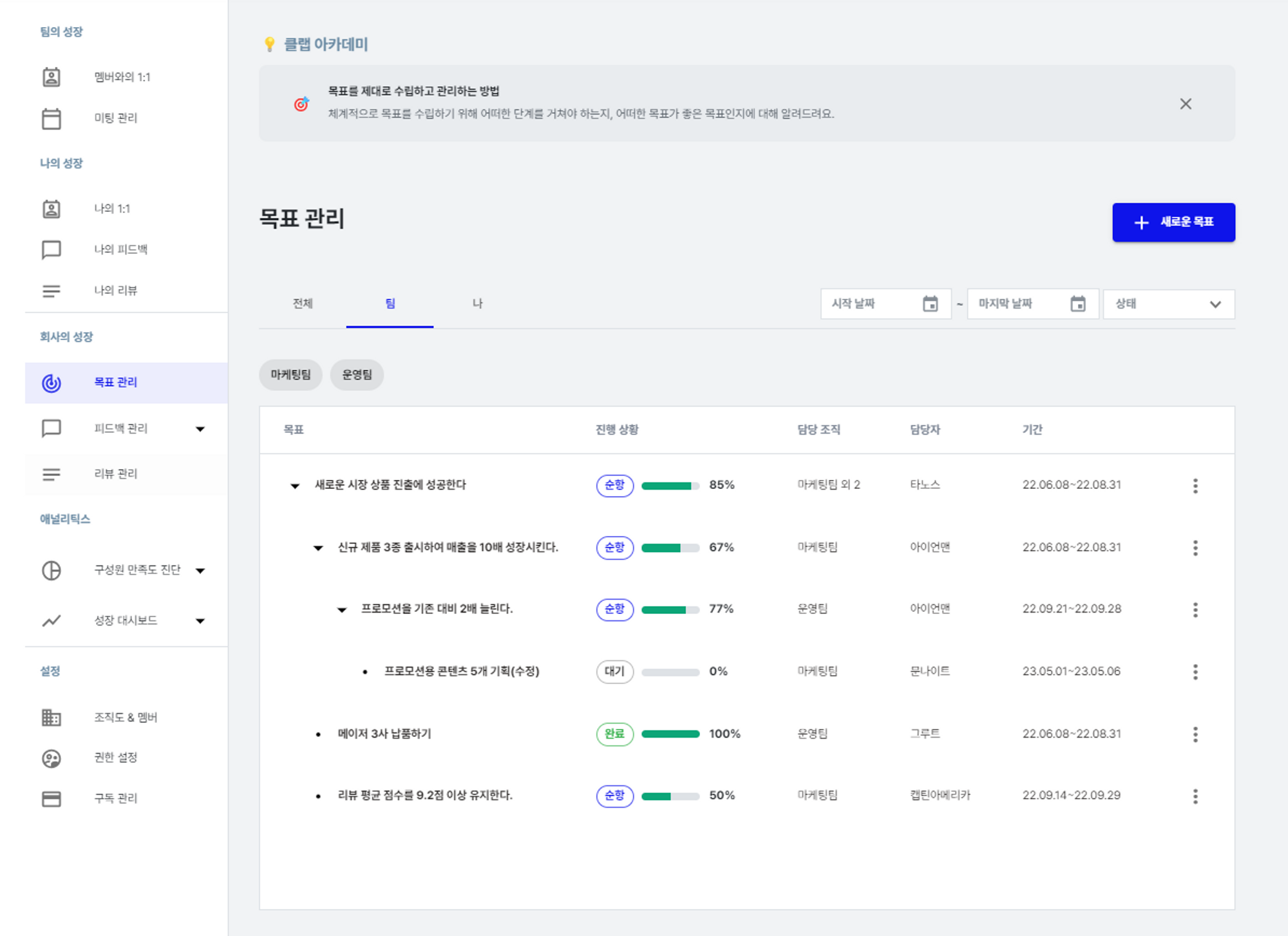Switch to the 나 tab

(x=478, y=303)
